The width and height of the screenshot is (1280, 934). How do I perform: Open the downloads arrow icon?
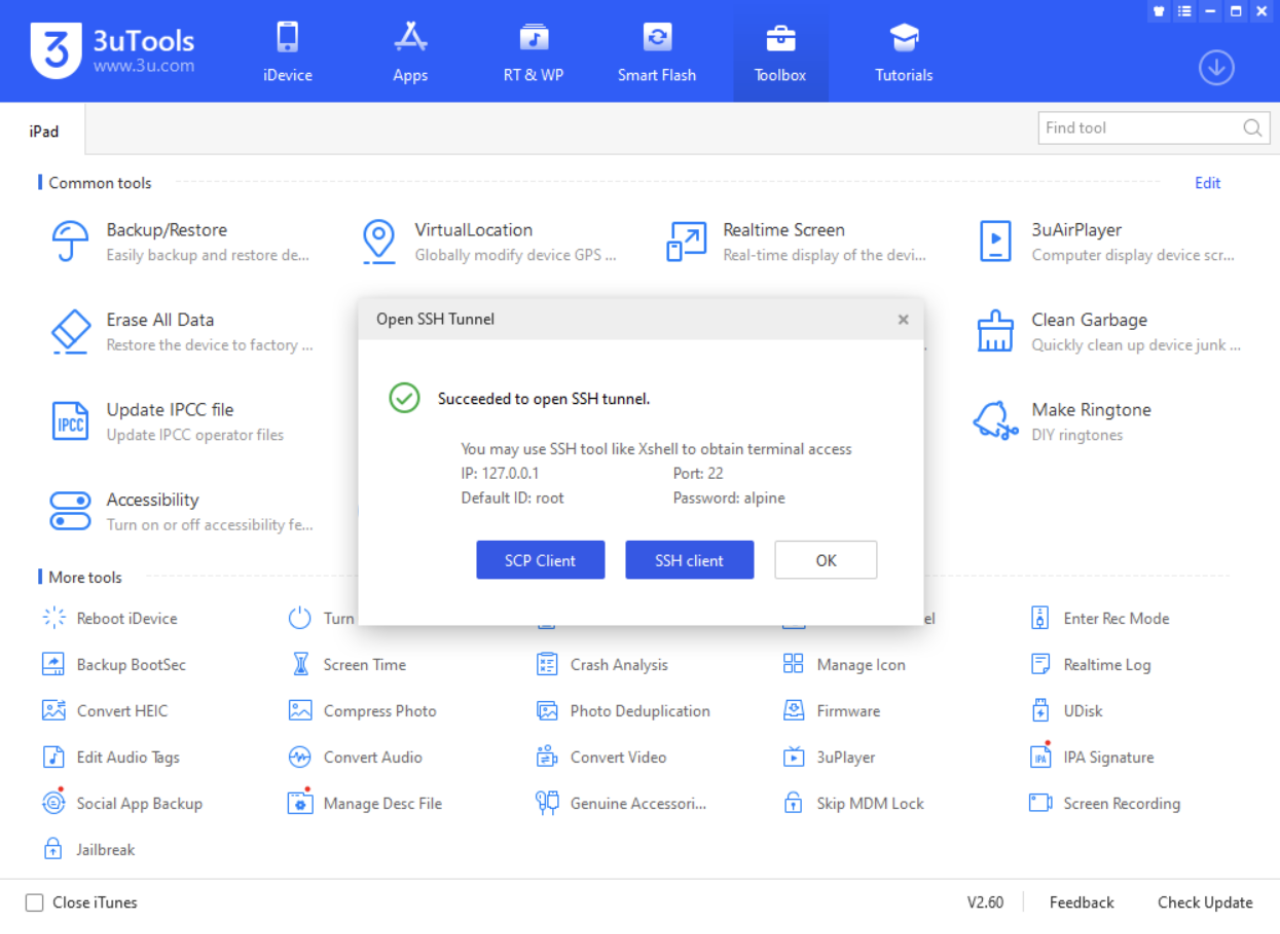(1216, 67)
